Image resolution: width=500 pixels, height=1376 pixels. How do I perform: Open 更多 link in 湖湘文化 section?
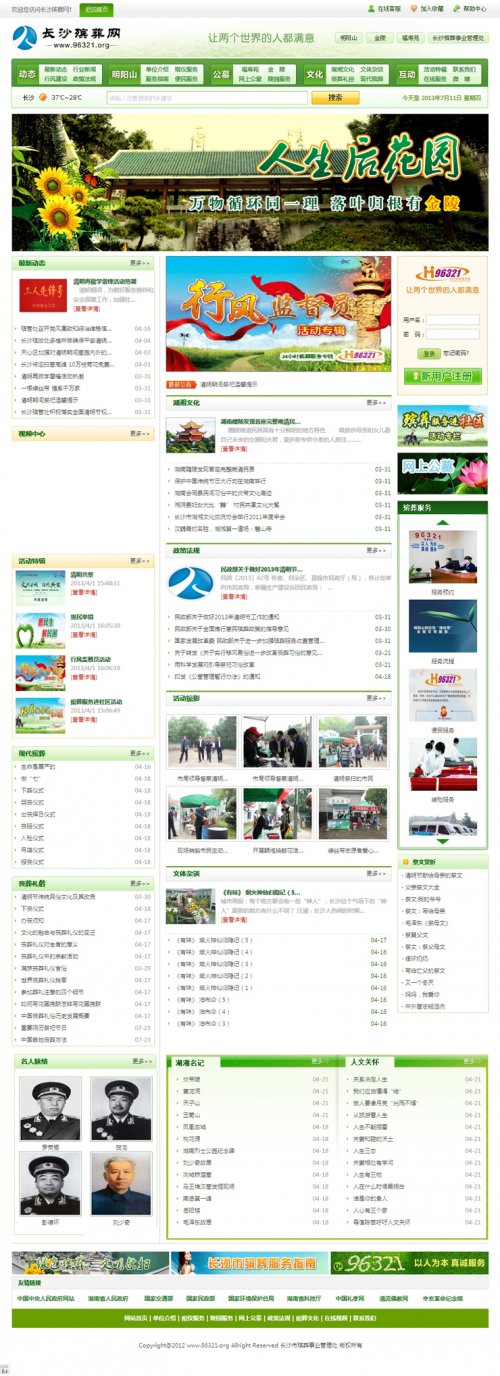[377, 402]
